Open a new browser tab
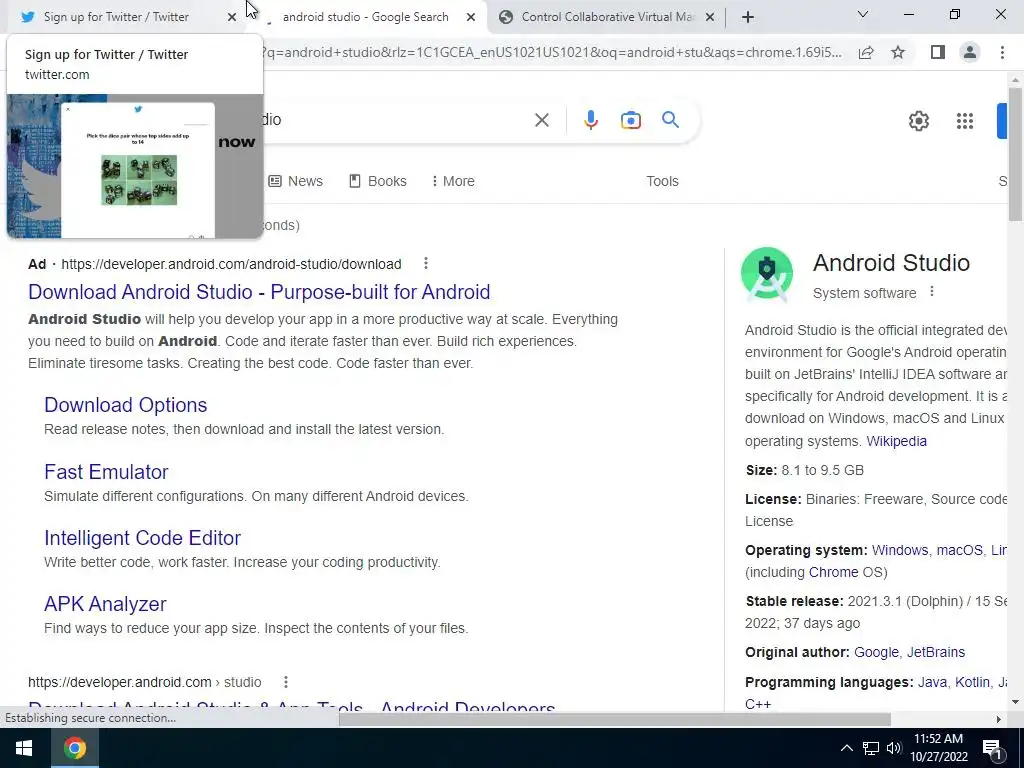 coord(748,17)
